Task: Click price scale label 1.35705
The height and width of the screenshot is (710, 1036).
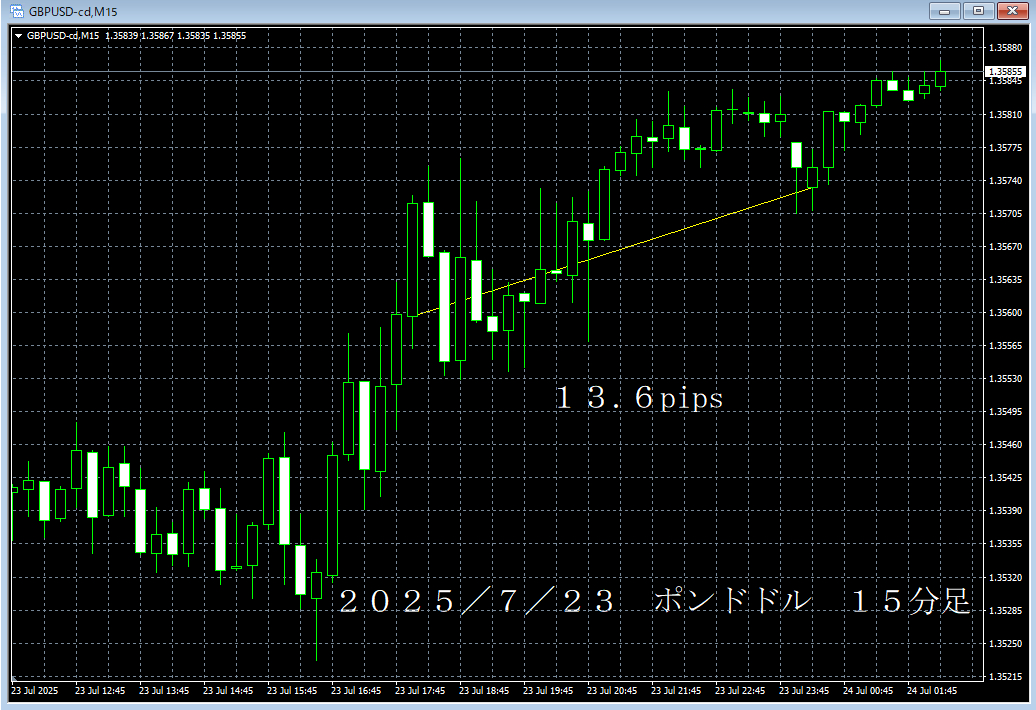Action: pyautogui.click(x=1005, y=213)
